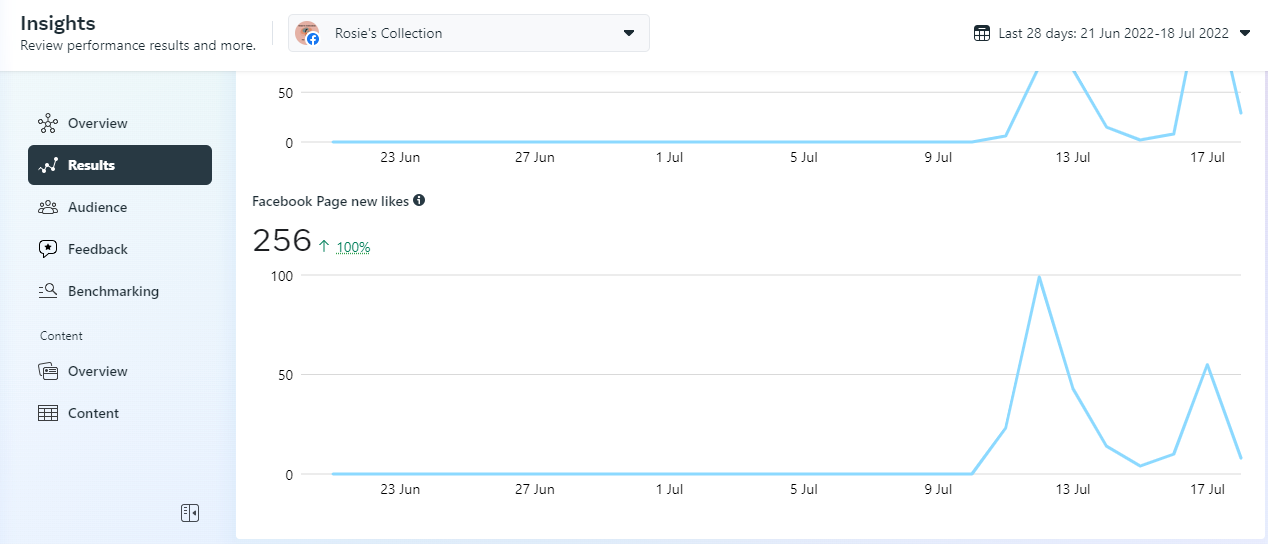Click the Benchmarking magnifier icon
1268x544 pixels.
point(48,292)
